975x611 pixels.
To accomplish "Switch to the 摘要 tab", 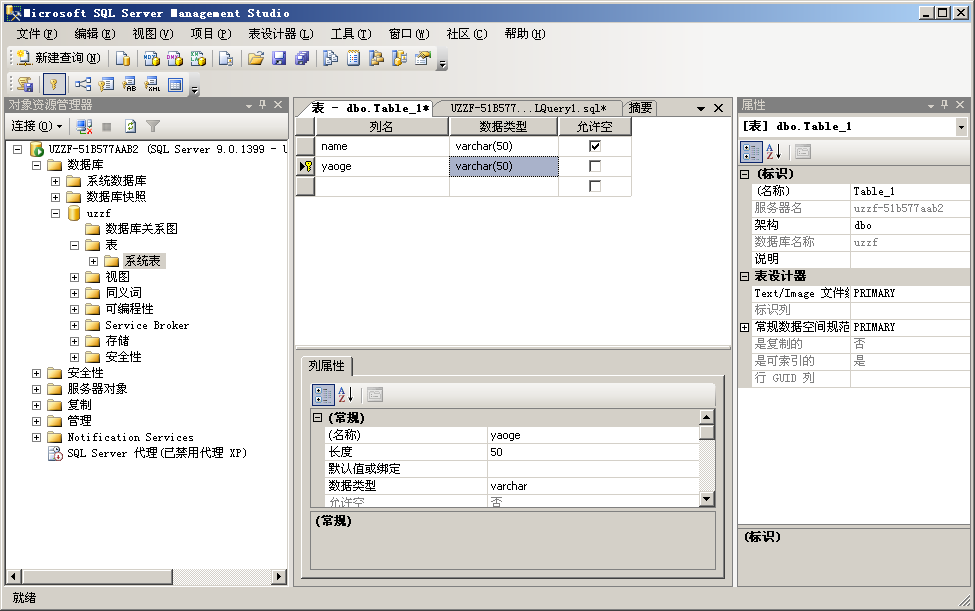I will [x=640, y=108].
